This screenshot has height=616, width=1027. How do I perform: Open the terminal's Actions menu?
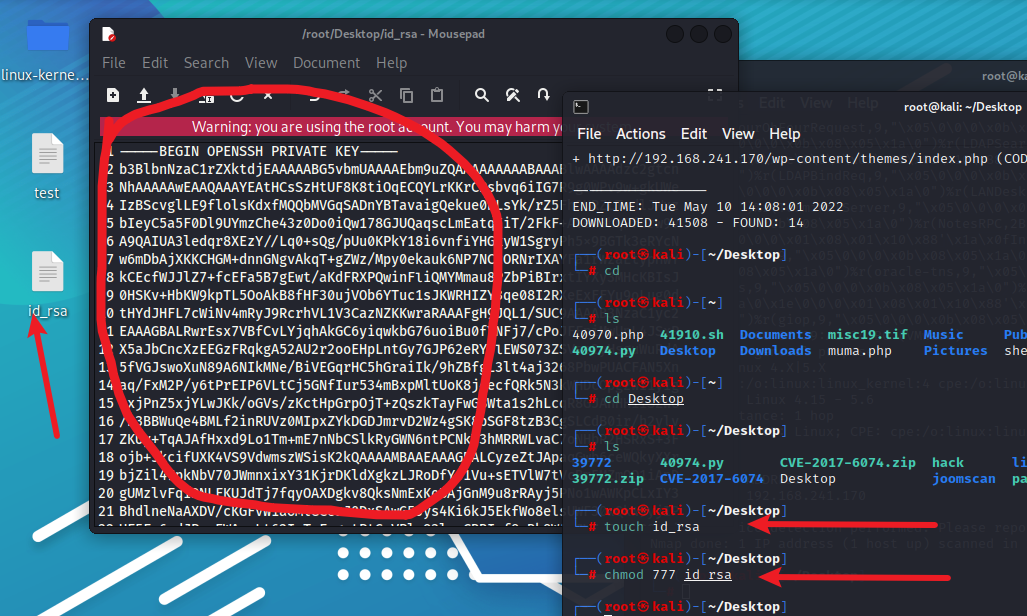pos(641,134)
